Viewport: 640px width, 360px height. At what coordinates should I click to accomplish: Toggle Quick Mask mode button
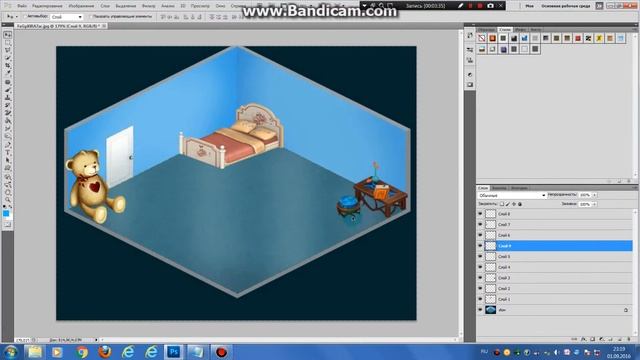(7, 224)
